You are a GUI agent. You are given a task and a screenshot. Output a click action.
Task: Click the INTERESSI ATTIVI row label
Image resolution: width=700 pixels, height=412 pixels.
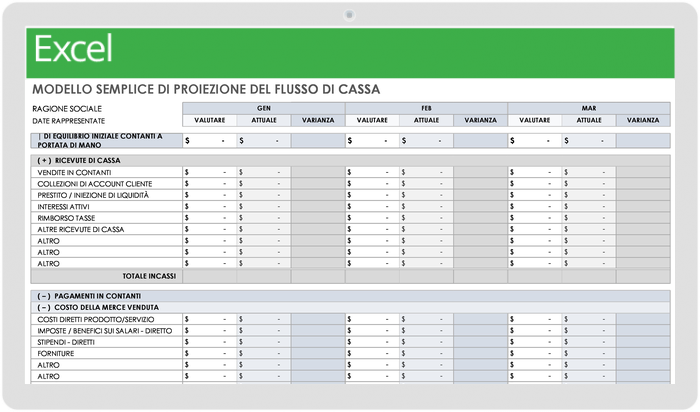pos(63,207)
